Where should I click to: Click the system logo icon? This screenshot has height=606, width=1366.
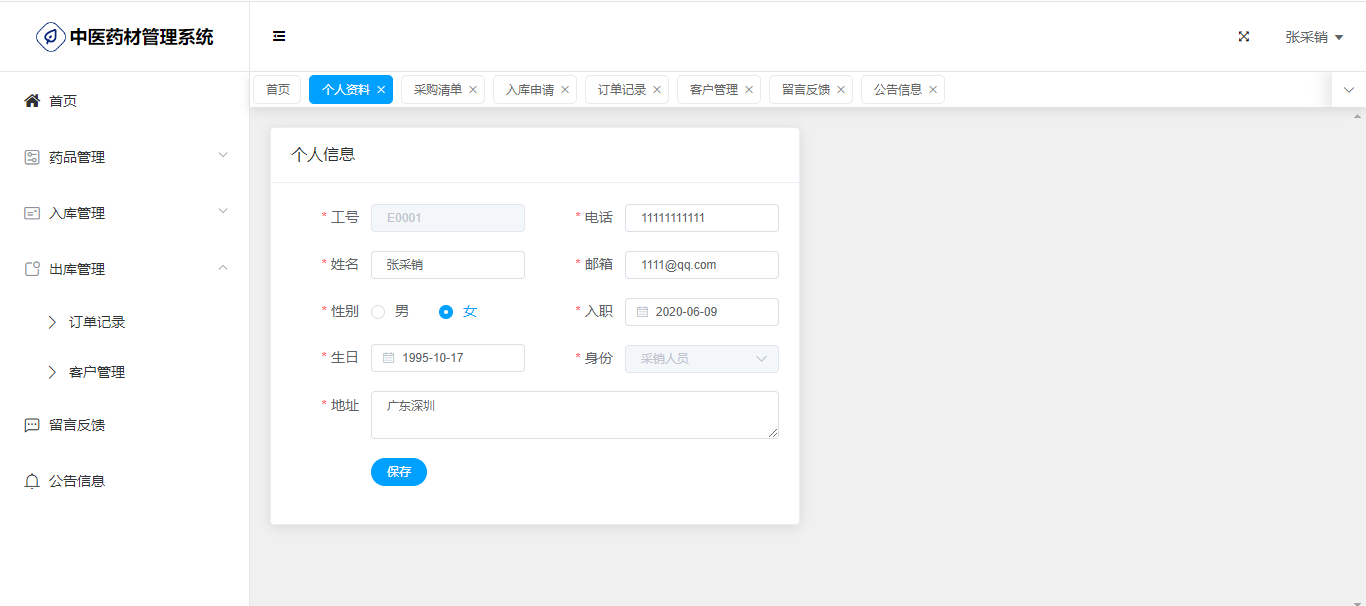click(x=50, y=37)
